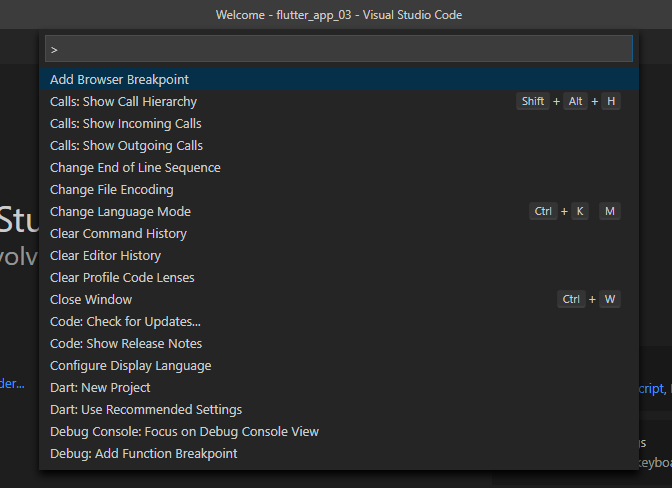672x488 pixels.
Task: Select Debug Console: Focus on Debug Console View
Action: pyautogui.click(x=339, y=431)
